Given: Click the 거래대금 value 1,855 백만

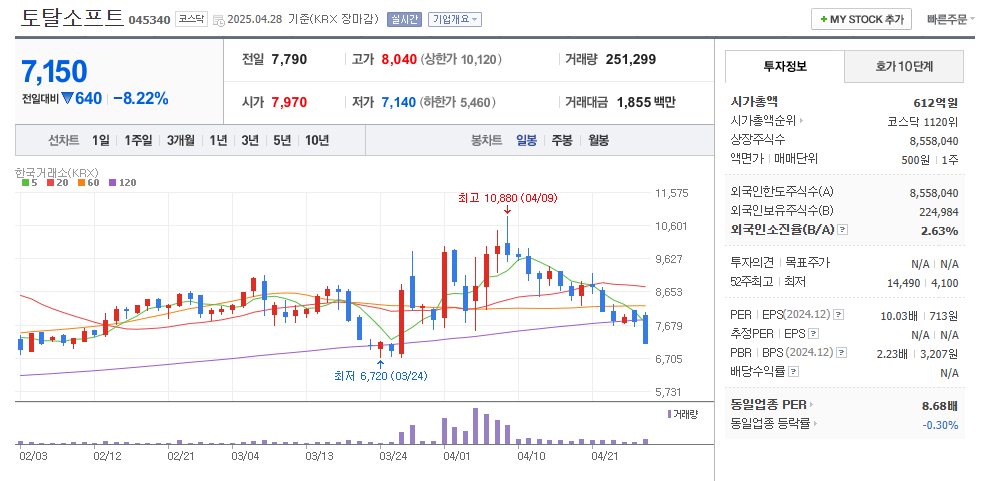Looking at the screenshot, I should [646, 102].
